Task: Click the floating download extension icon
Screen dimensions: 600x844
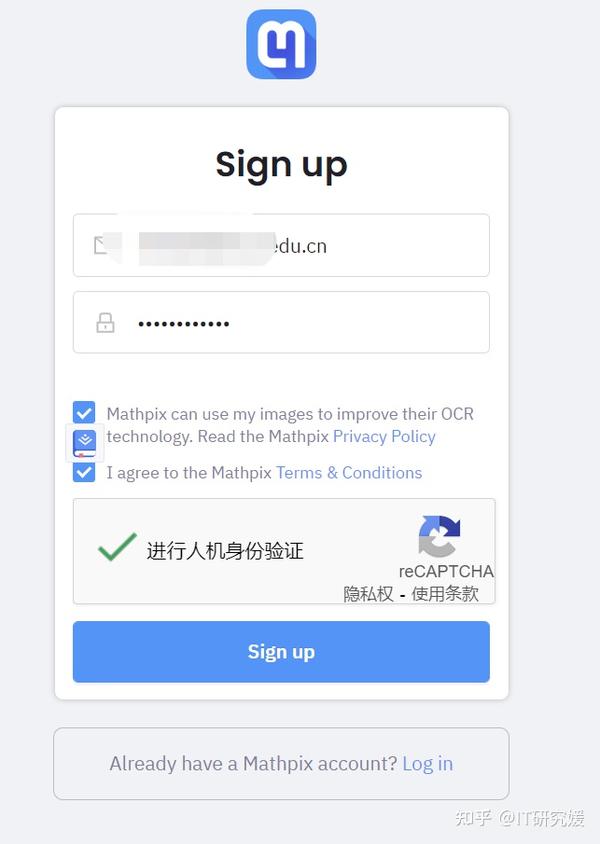Action: (84, 444)
